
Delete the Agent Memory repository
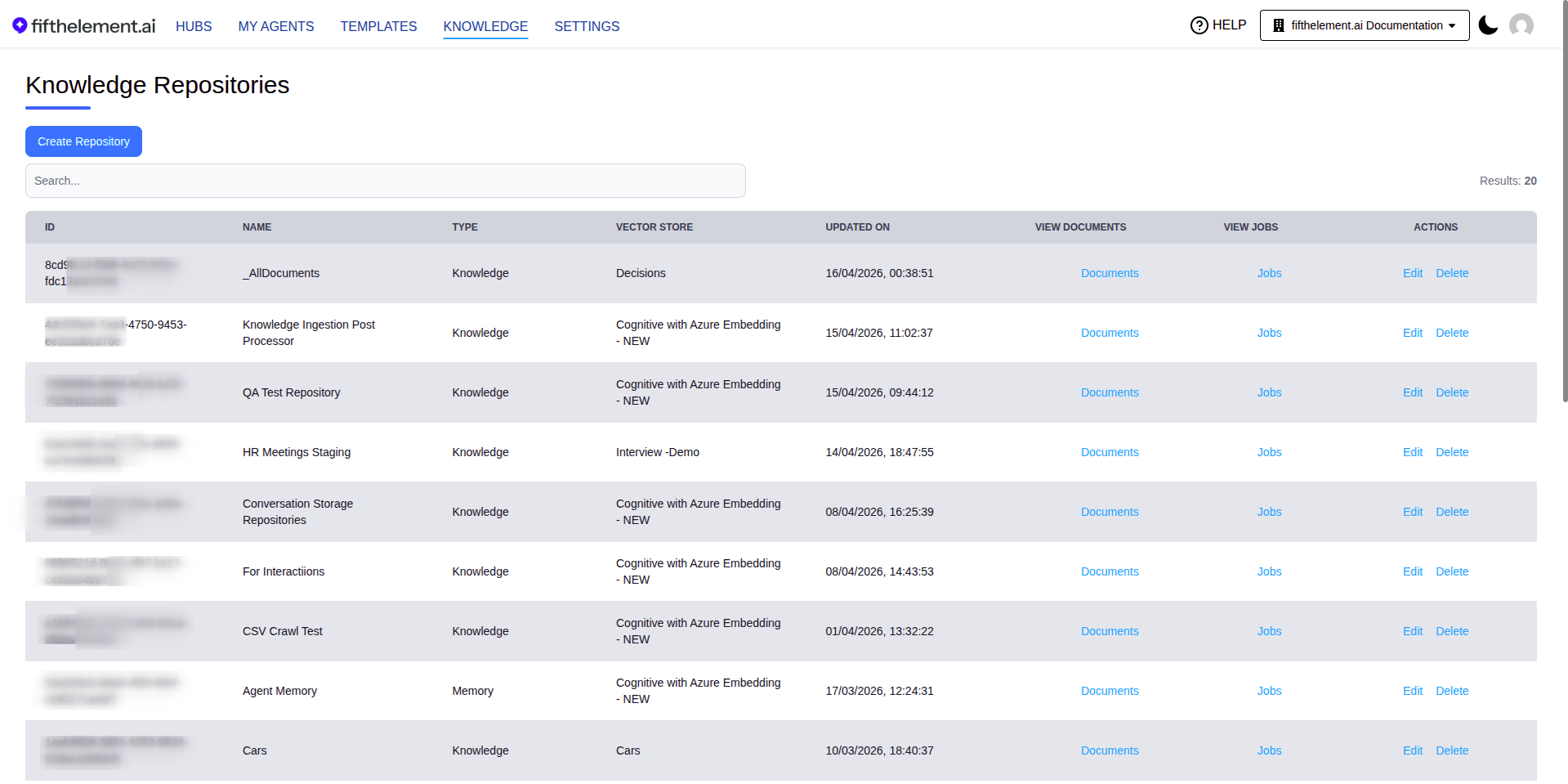[x=1452, y=691]
